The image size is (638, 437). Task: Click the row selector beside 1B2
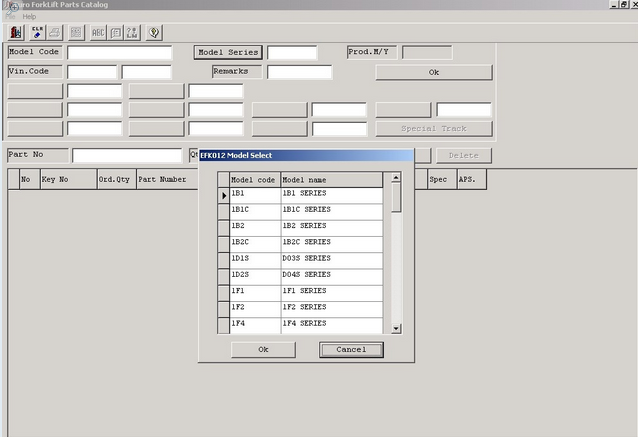[223, 228]
